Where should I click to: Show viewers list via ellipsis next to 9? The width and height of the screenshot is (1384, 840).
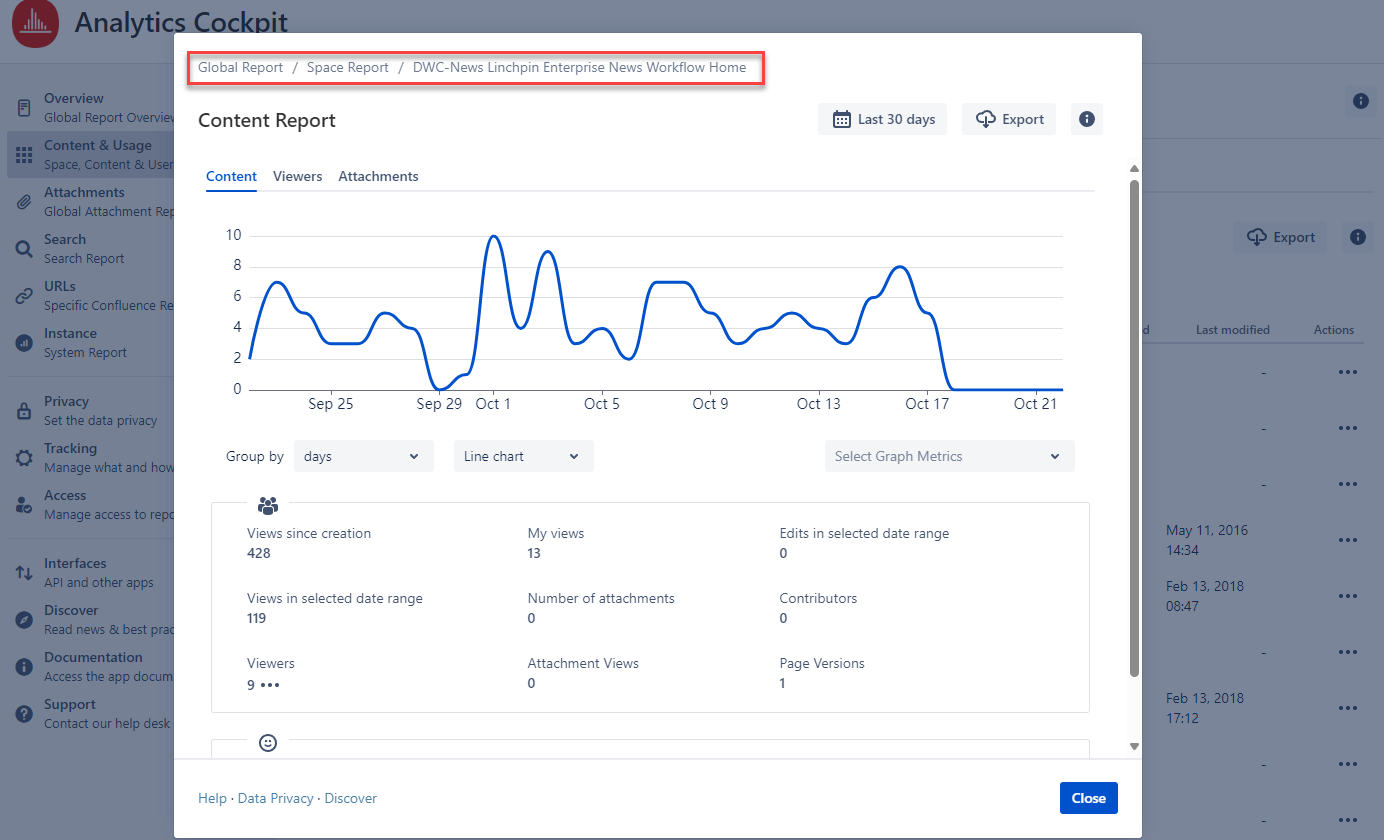[270, 686]
